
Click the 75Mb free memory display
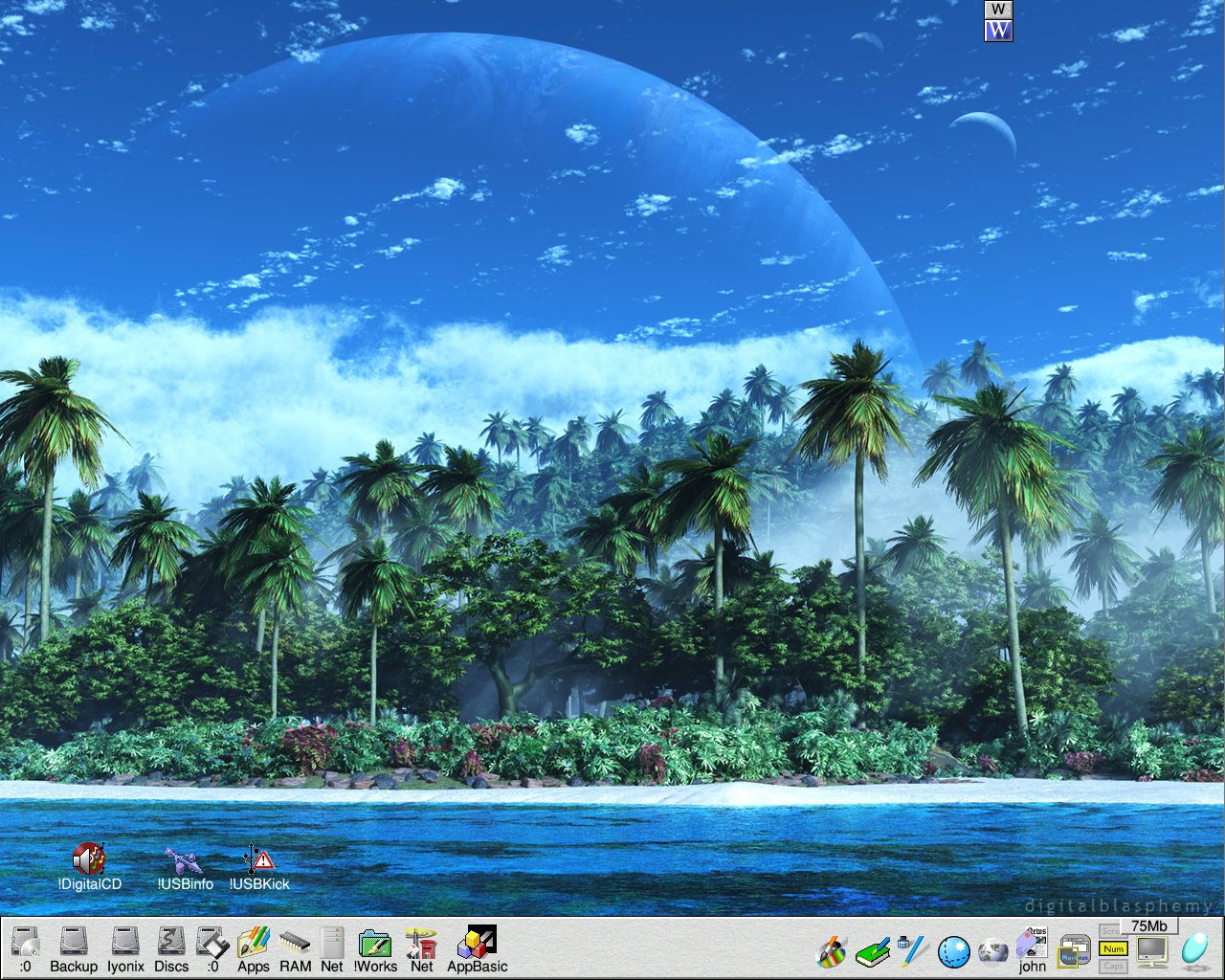pos(1148,925)
